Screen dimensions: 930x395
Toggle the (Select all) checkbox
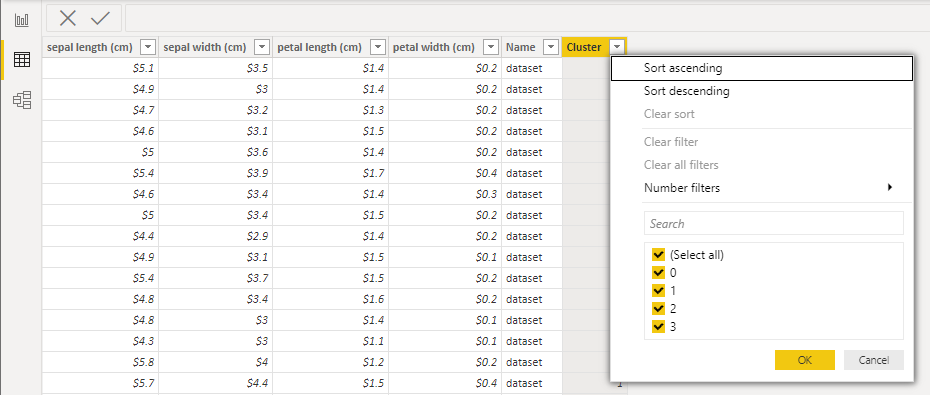click(658, 255)
